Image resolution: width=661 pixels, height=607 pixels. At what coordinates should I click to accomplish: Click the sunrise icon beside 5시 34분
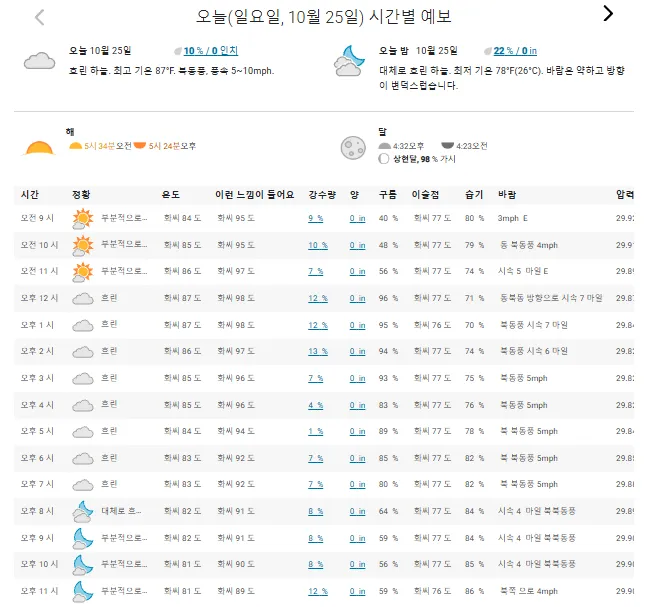coord(75,146)
